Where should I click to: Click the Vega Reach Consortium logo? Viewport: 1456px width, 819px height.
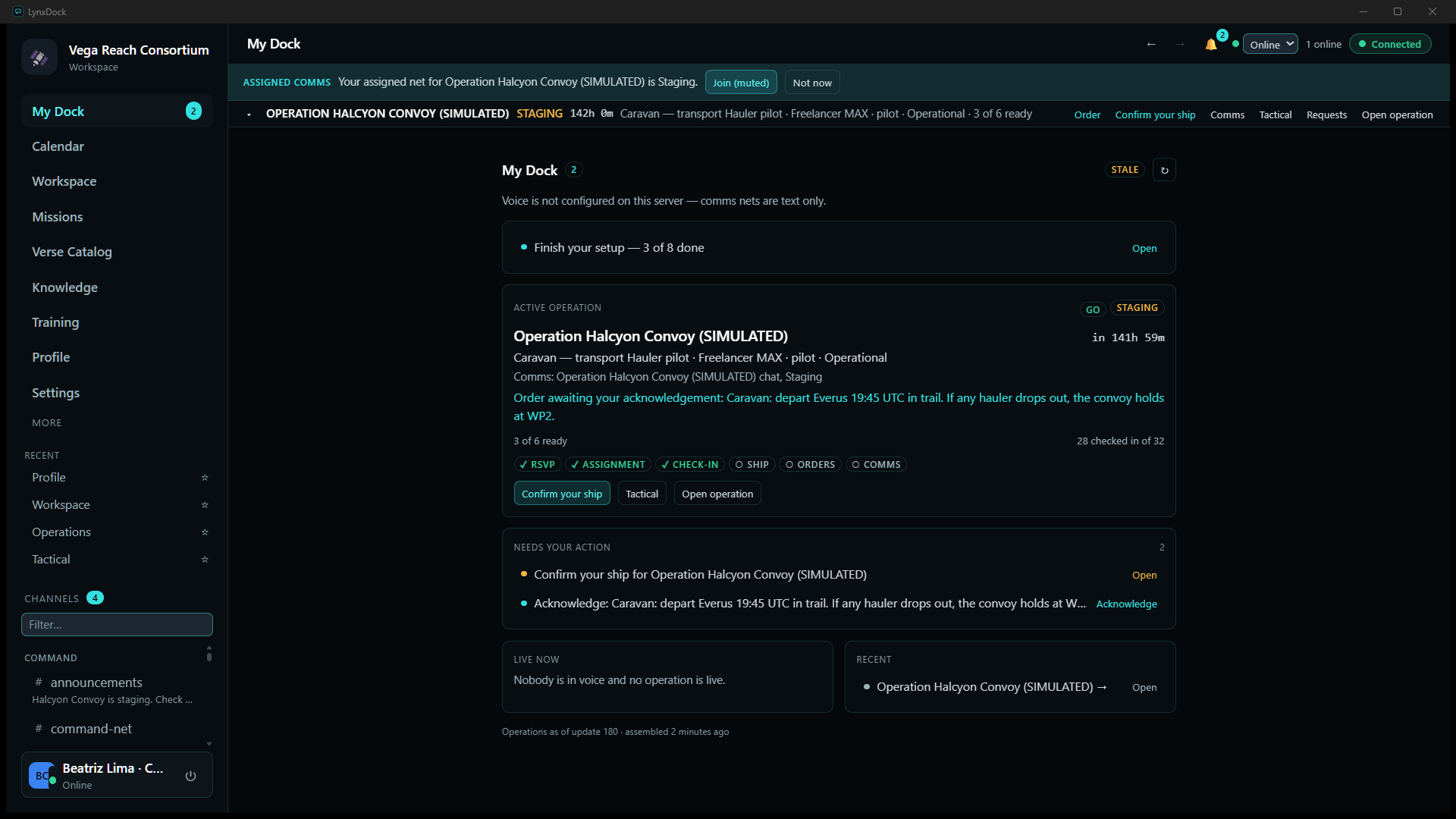tap(39, 57)
